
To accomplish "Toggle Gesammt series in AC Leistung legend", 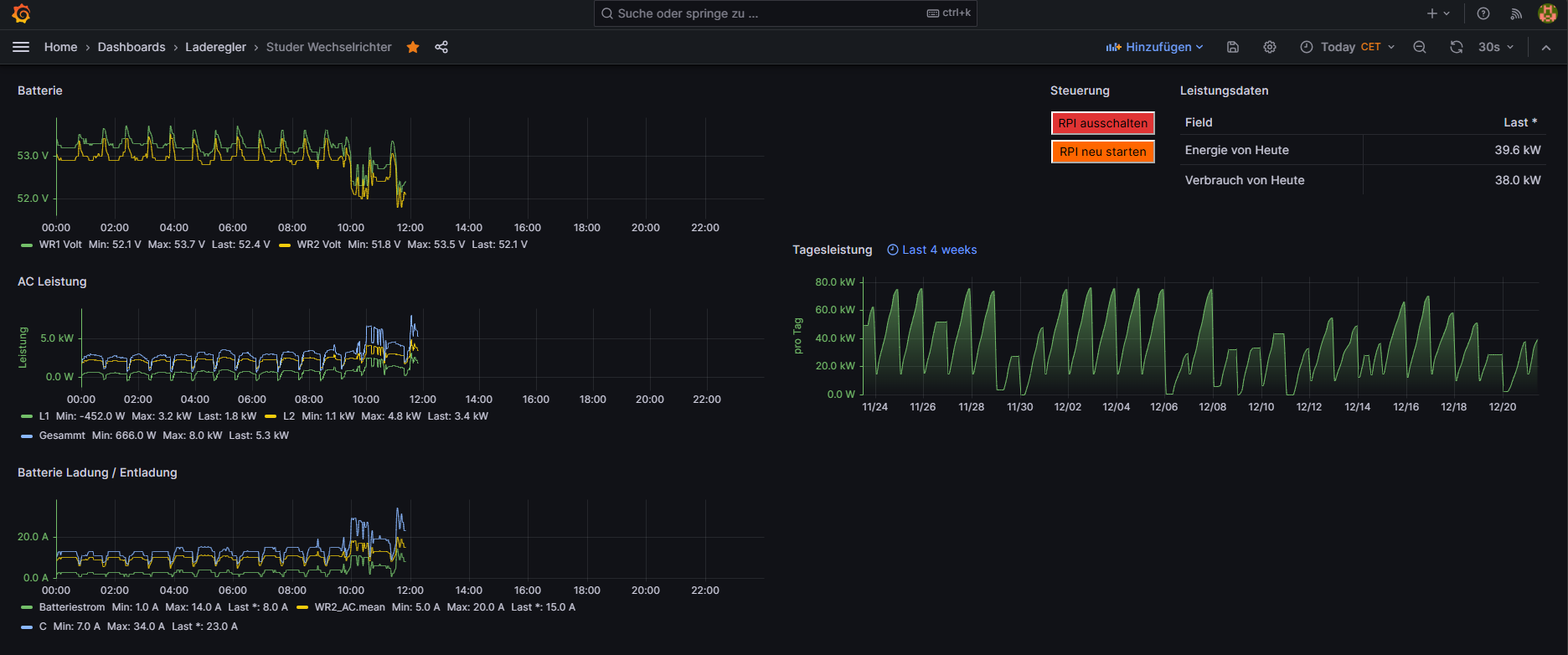I will [62, 436].
